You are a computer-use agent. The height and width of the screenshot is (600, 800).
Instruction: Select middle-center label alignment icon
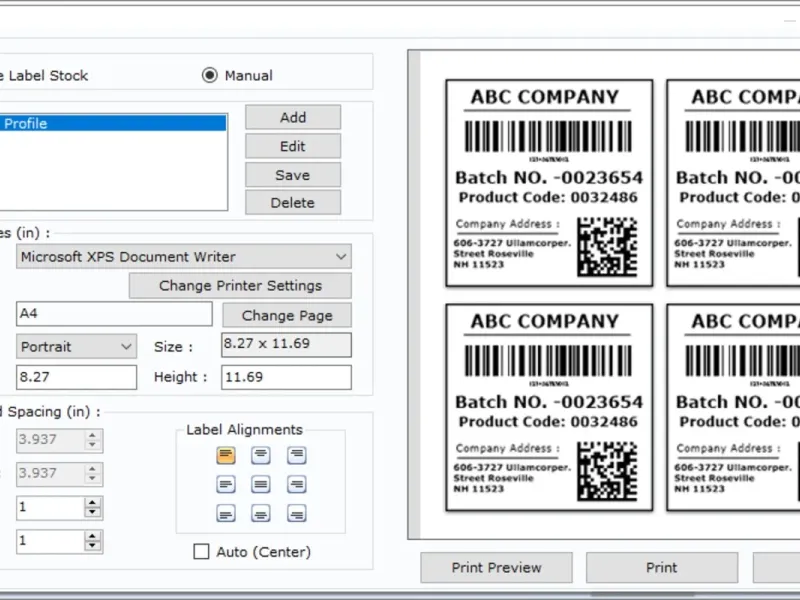point(261,484)
